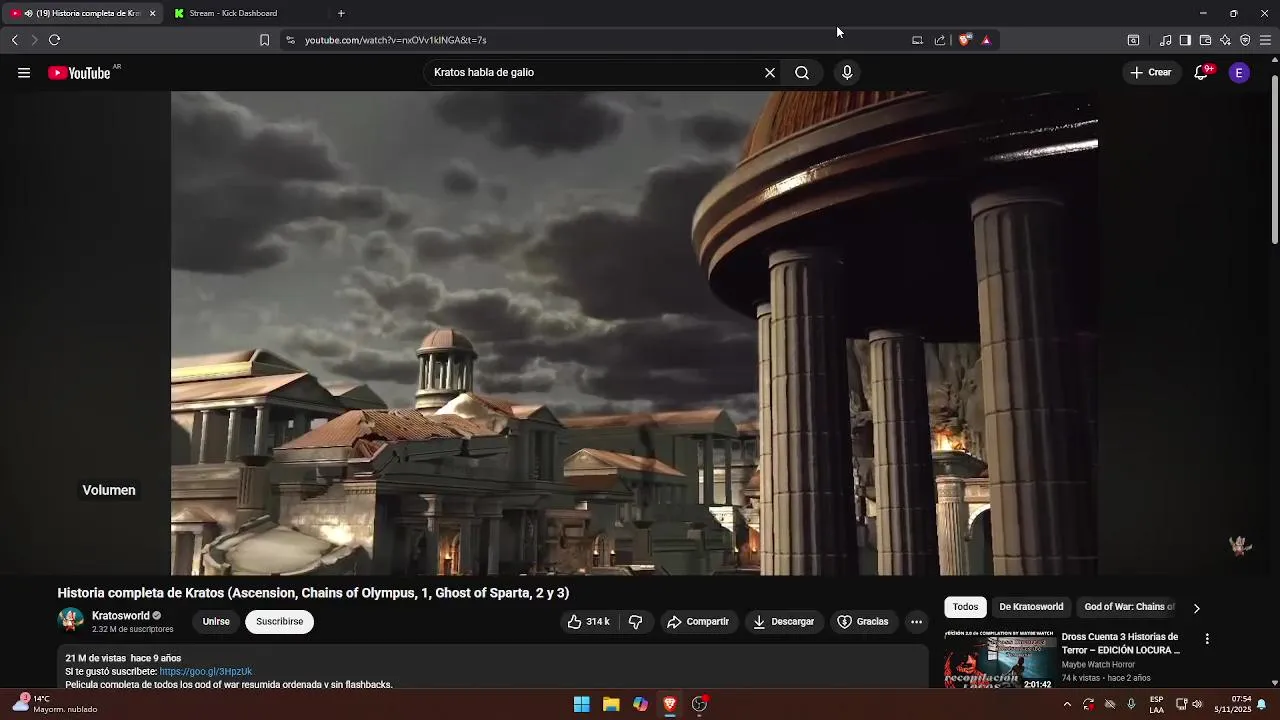Image resolution: width=1280 pixels, height=720 pixels.
Task: Select the De Kratosworld filter chip
Action: (1031, 607)
